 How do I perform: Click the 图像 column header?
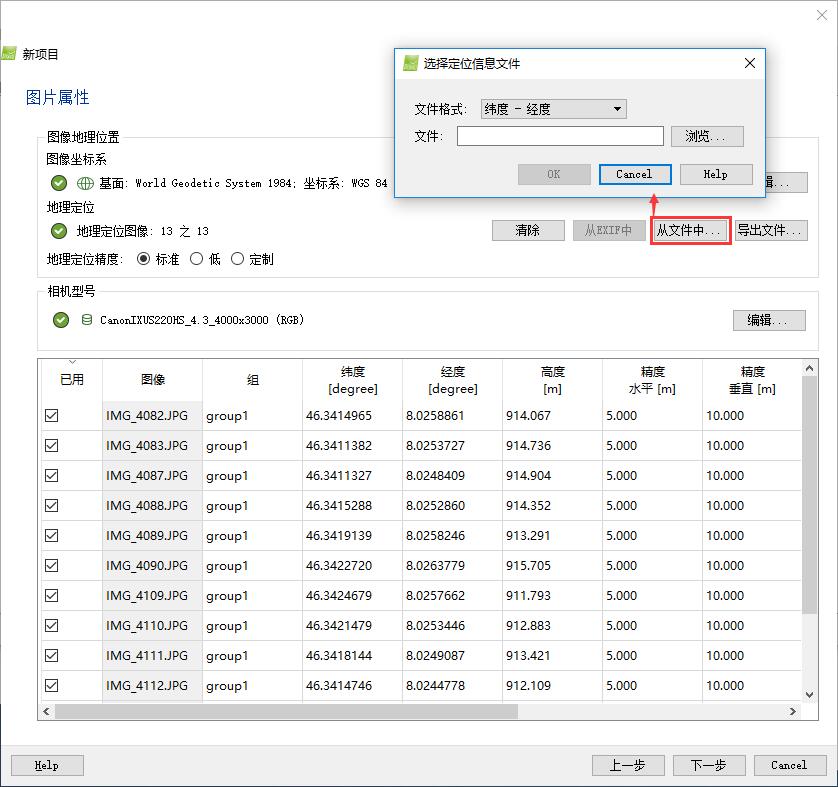[x=152, y=380]
